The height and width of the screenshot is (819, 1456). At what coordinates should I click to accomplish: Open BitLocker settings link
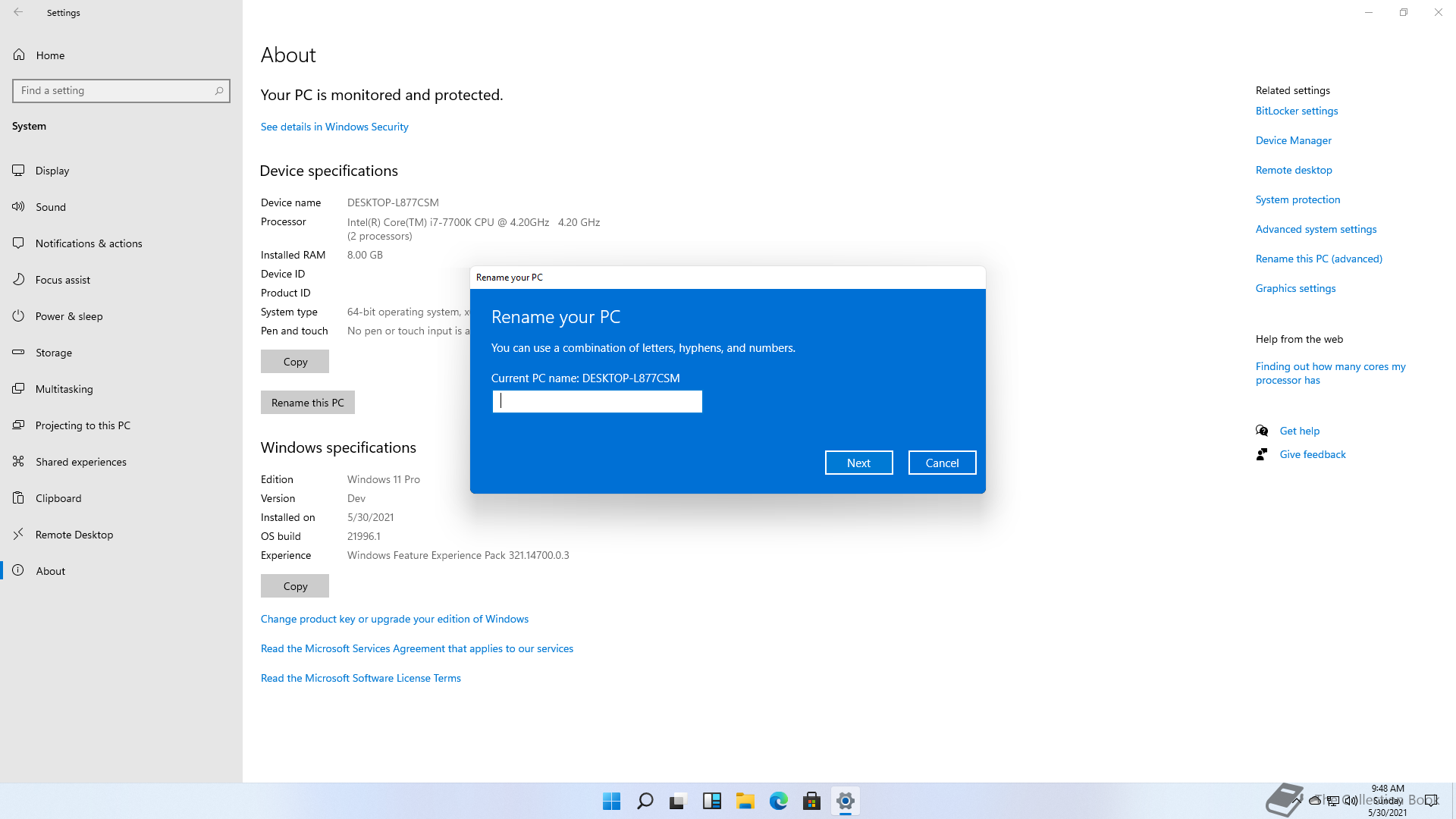click(1297, 111)
